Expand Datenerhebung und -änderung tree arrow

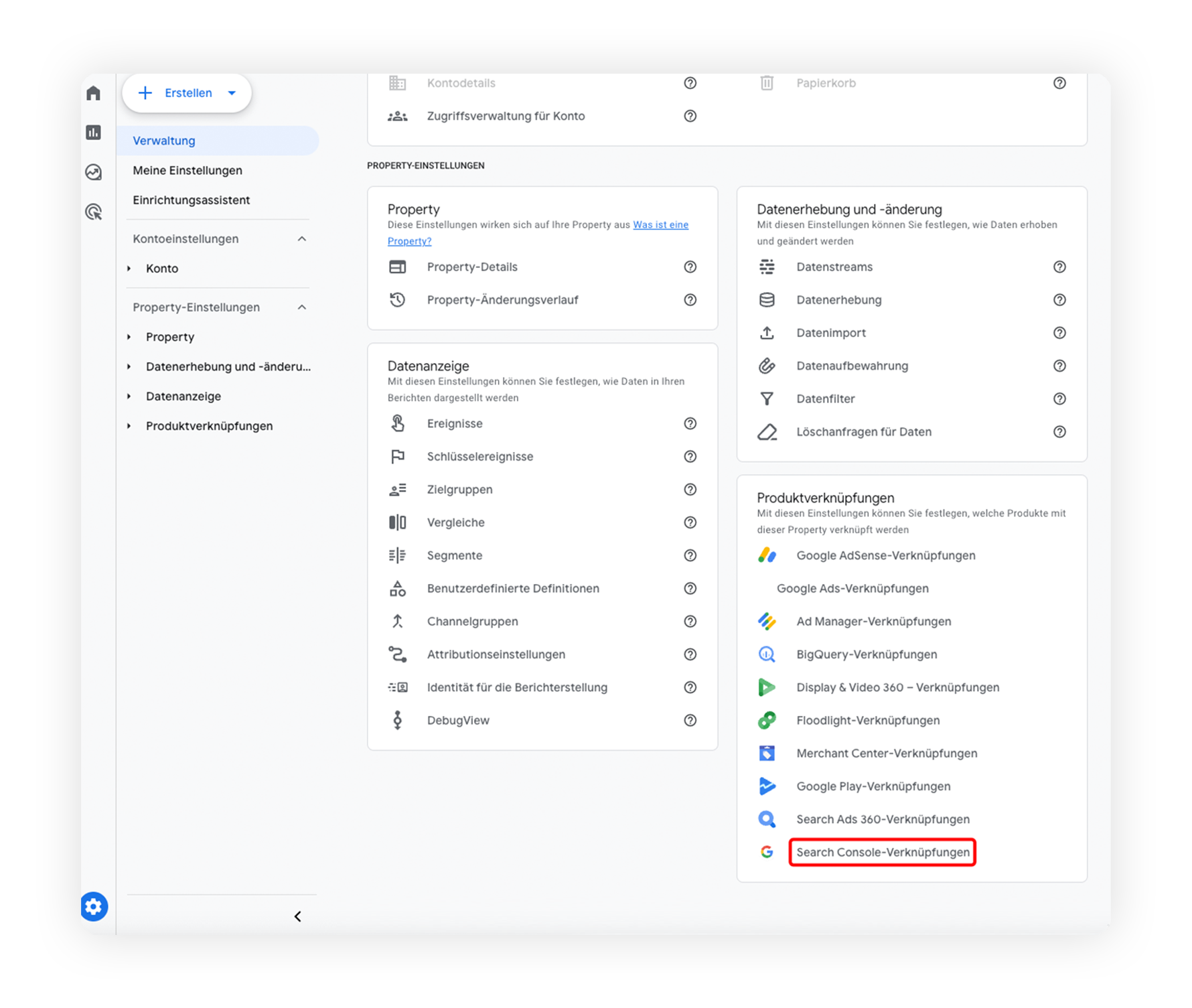129,366
